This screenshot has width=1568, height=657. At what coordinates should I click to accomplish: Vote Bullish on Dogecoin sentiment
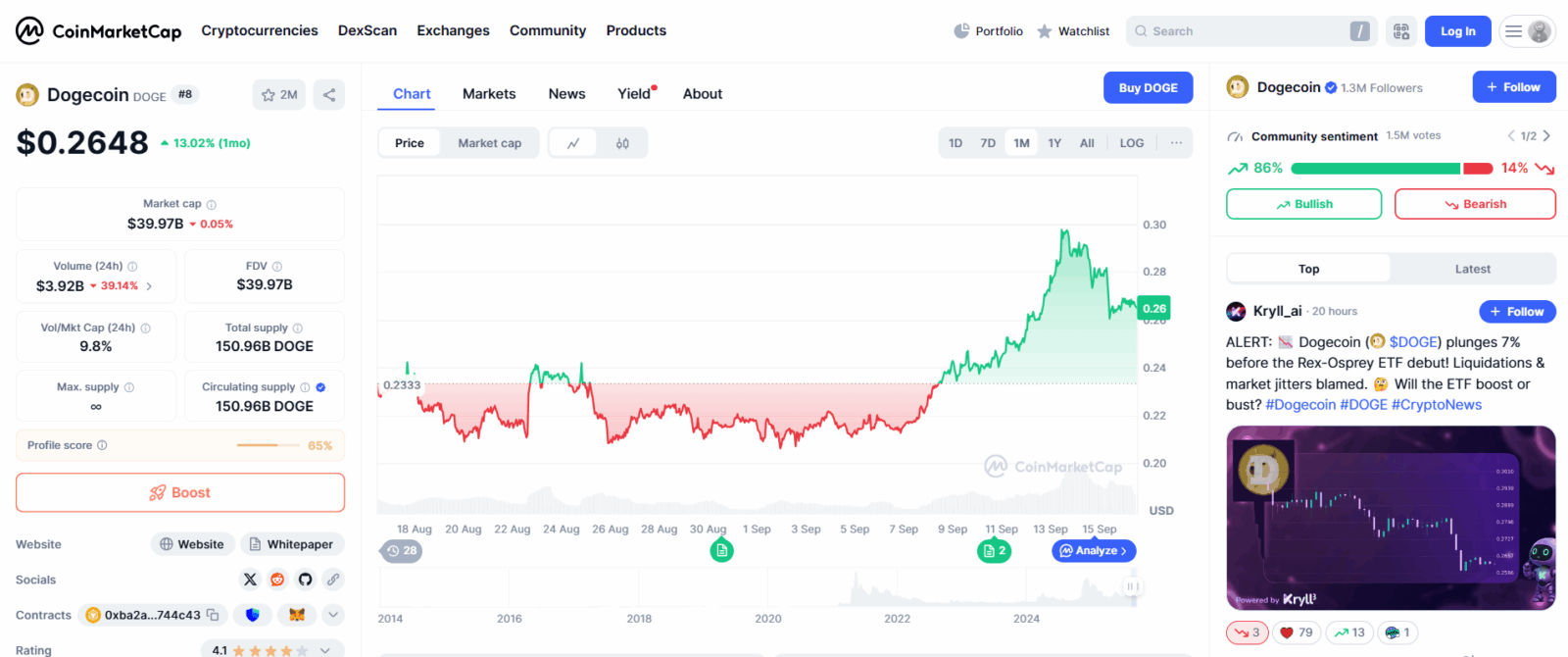[1303, 204]
